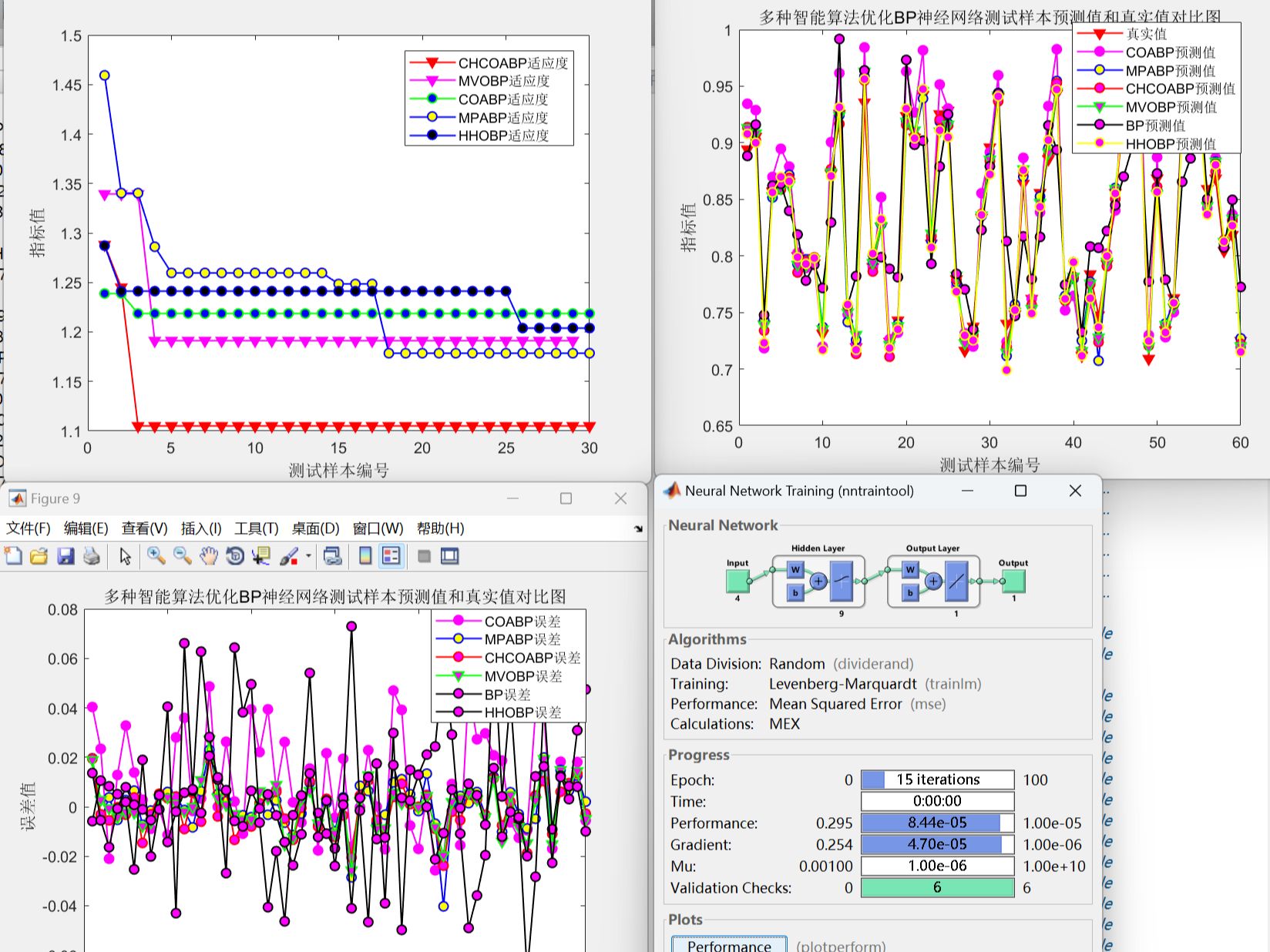Open the 文件(F) menu
The image size is (1270, 952).
tap(29, 528)
